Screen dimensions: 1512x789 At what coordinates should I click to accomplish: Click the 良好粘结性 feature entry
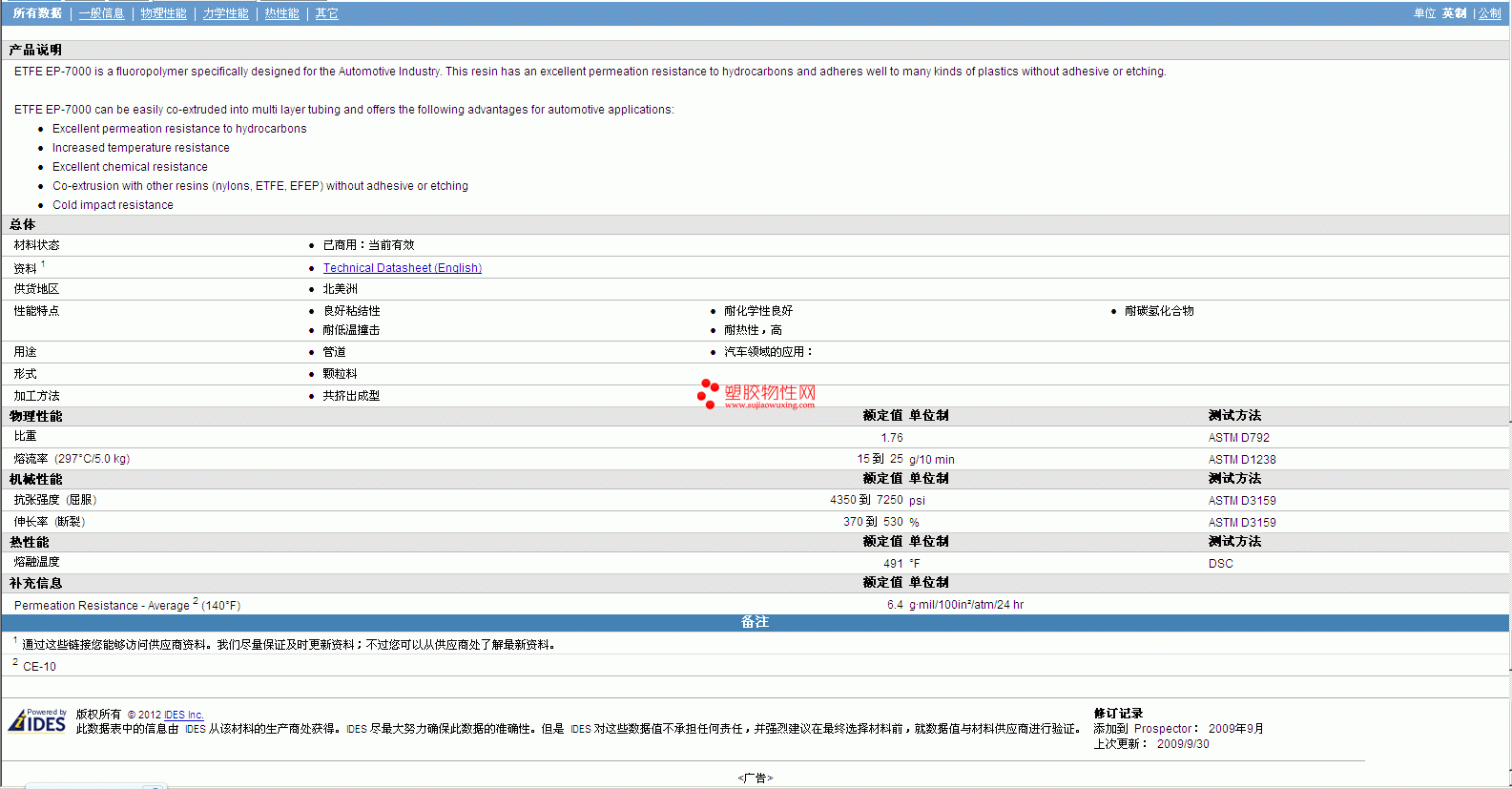(351, 311)
